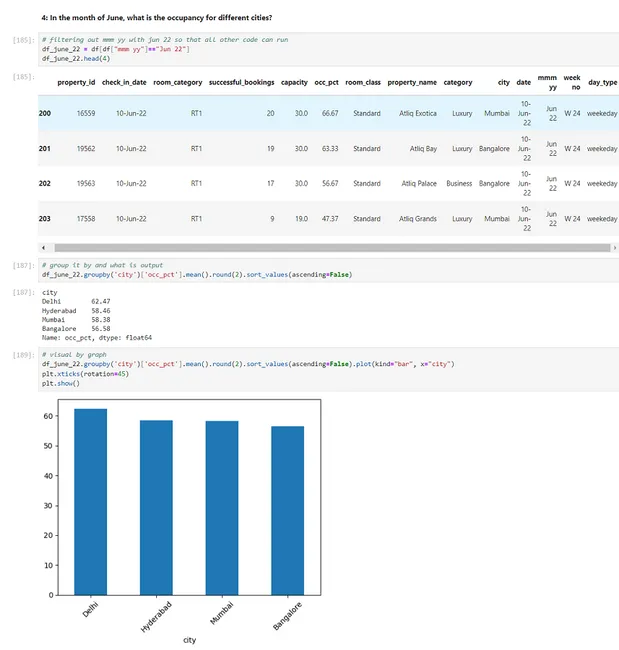Click the plt.xticks(rotation=45) code line
This screenshot has height=650, width=619.
(85, 374)
